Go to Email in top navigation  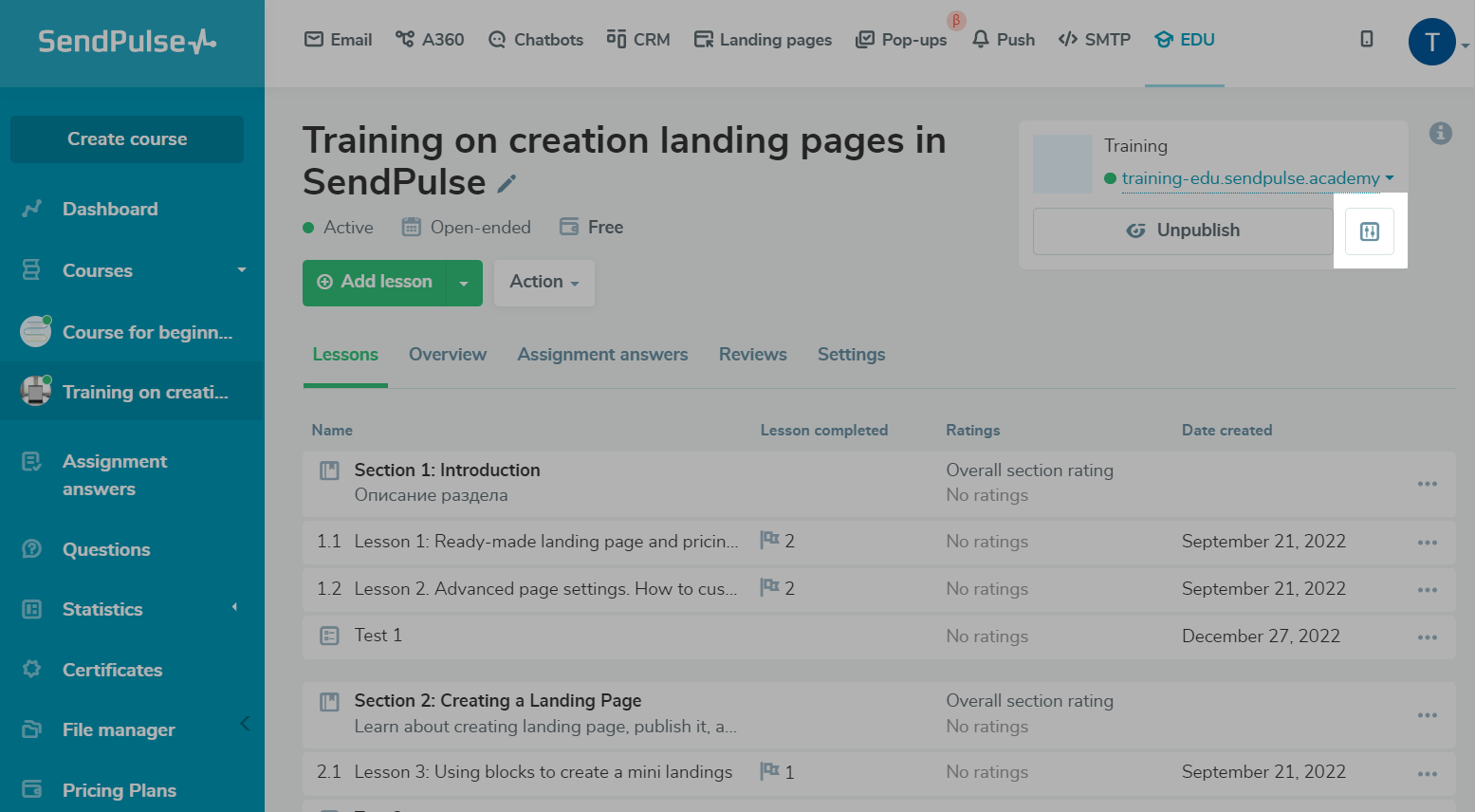click(338, 40)
